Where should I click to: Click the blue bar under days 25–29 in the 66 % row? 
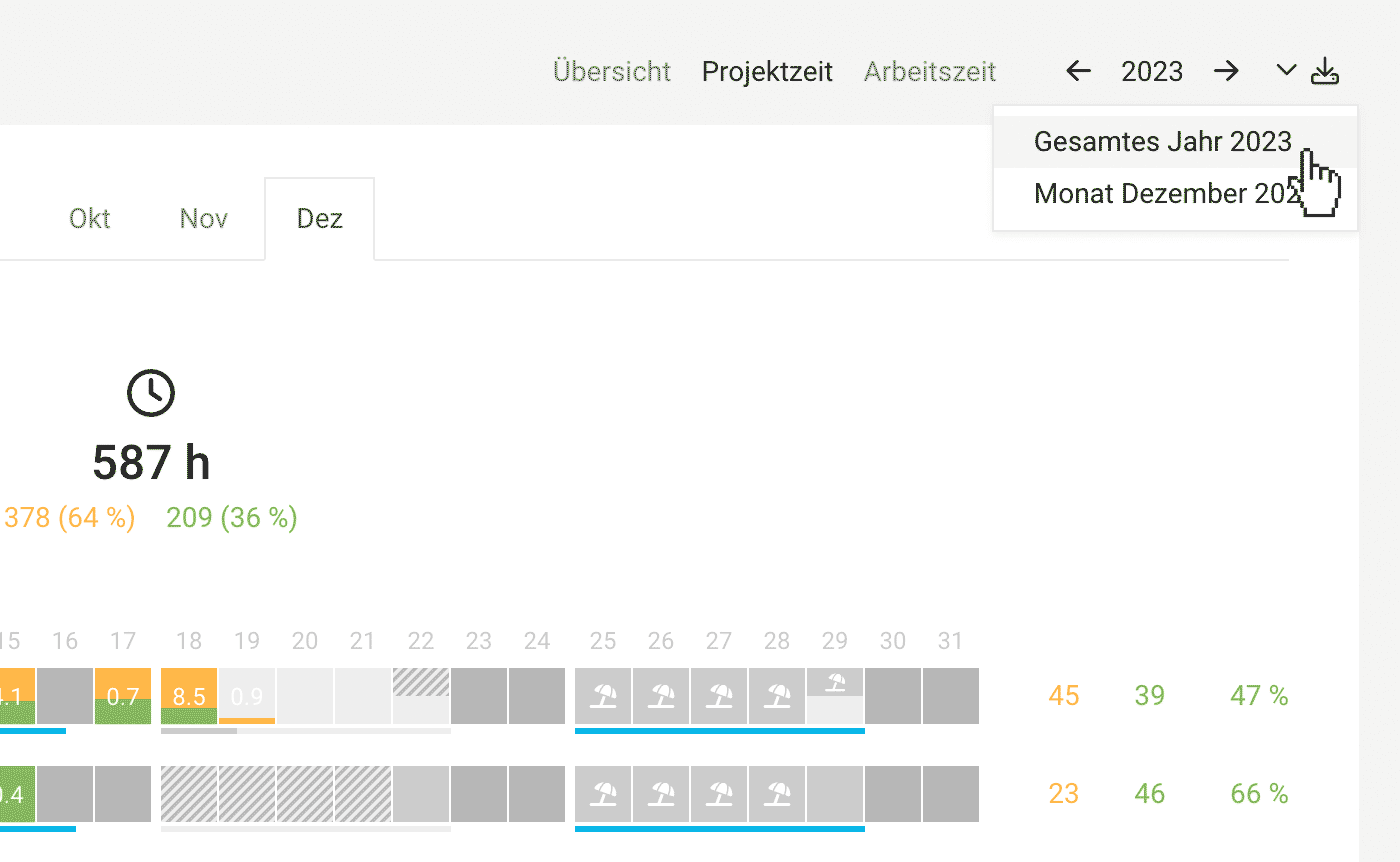(x=720, y=829)
